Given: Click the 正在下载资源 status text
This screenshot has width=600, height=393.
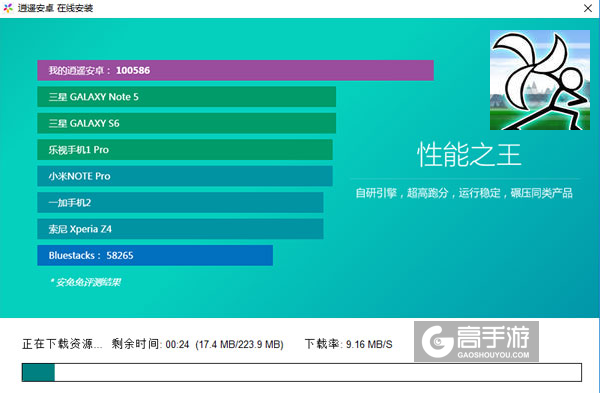Looking at the screenshot, I should pyautogui.click(x=62, y=344).
